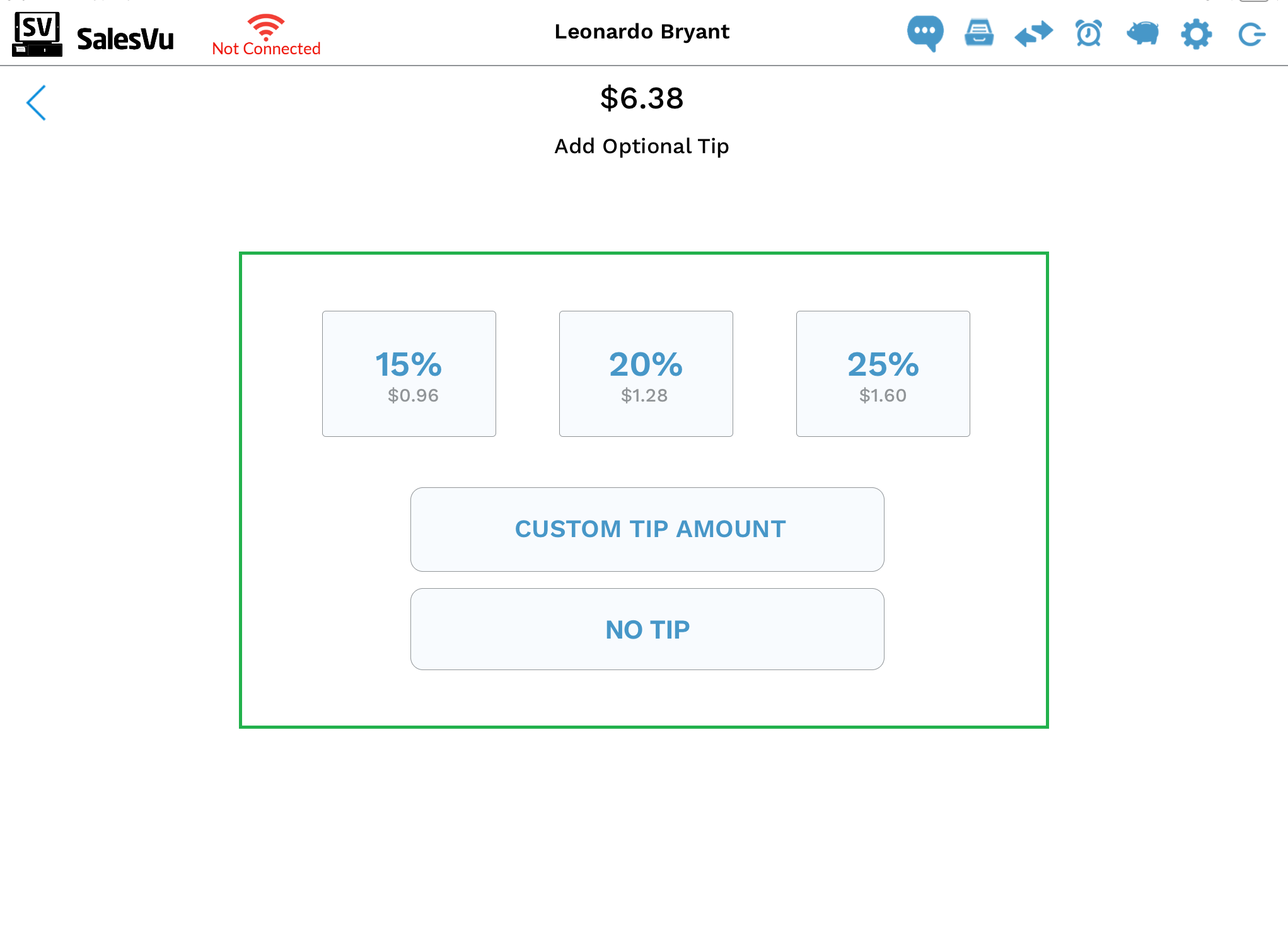
Task: Click the cash register drawer icon
Action: click(x=979, y=33)
